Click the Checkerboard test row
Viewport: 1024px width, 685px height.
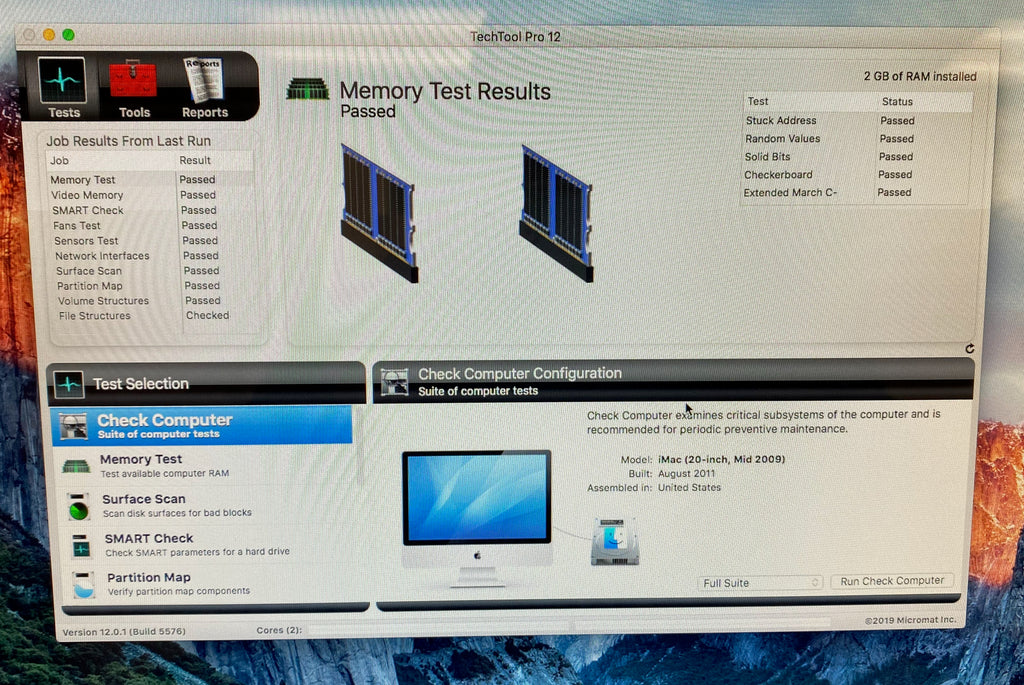pos(778,175)
